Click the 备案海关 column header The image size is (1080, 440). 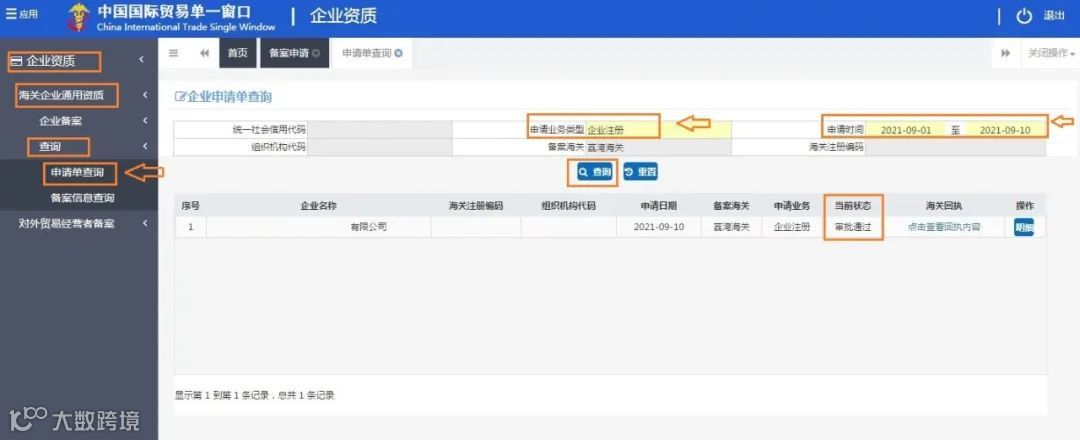[x=731, y=206]
